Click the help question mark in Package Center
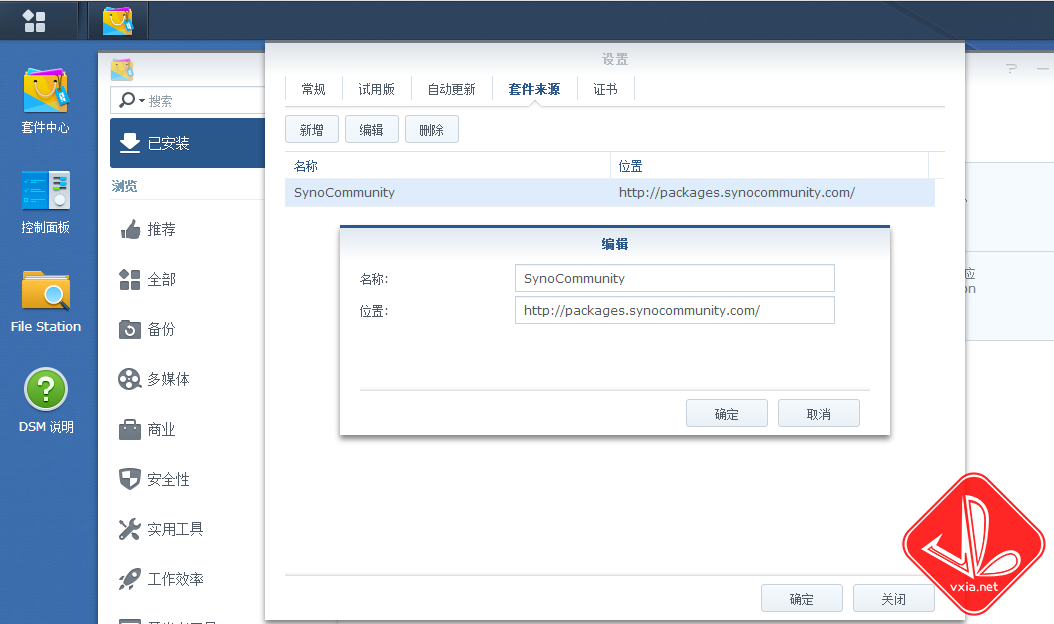The image size is (1054, 624). (x=1011, y=69)
